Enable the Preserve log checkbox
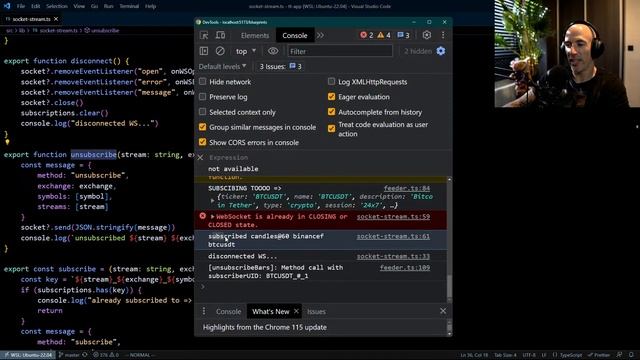 [202, 97]
